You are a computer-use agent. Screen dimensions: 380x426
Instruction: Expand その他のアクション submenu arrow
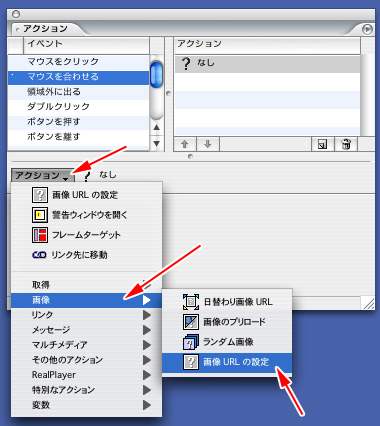coord(147,360)
